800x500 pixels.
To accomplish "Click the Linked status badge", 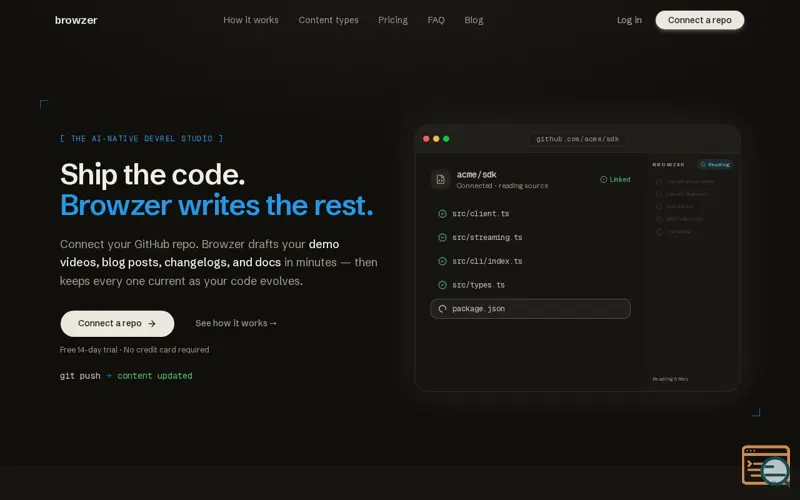I will coord(615,180).
